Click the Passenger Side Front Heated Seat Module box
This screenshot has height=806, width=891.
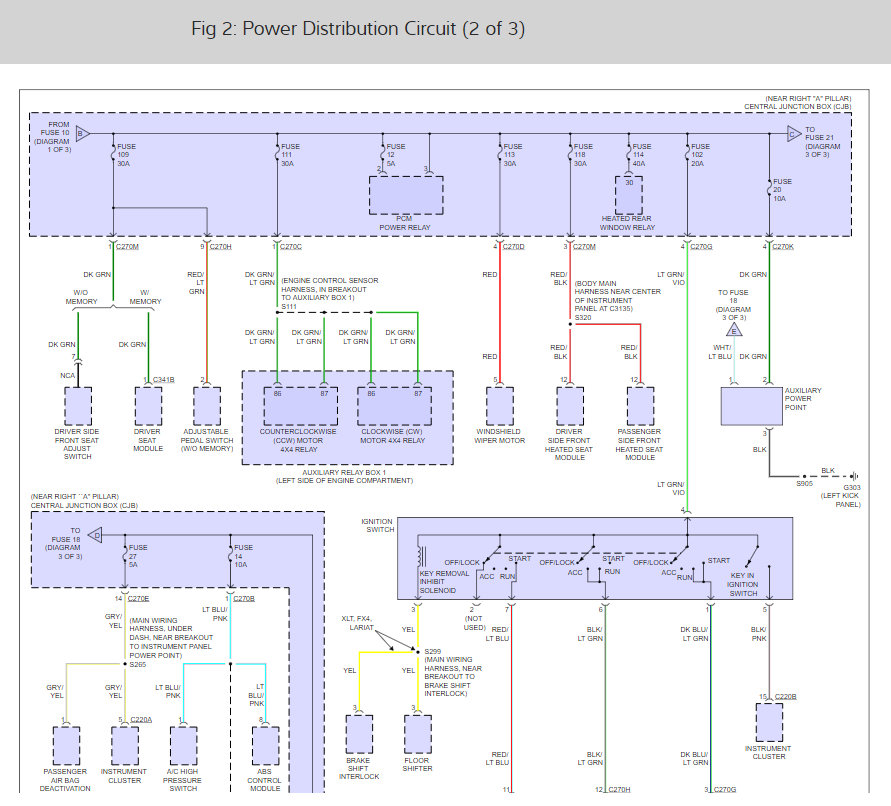[640, 406]
